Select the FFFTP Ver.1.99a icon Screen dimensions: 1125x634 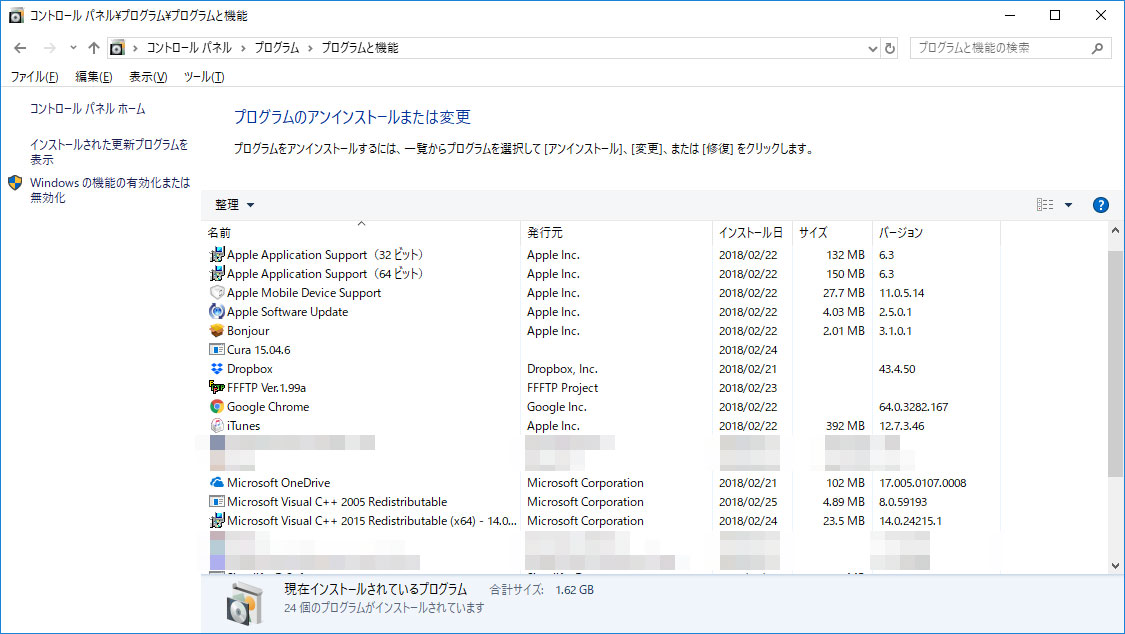click(217, 388)
